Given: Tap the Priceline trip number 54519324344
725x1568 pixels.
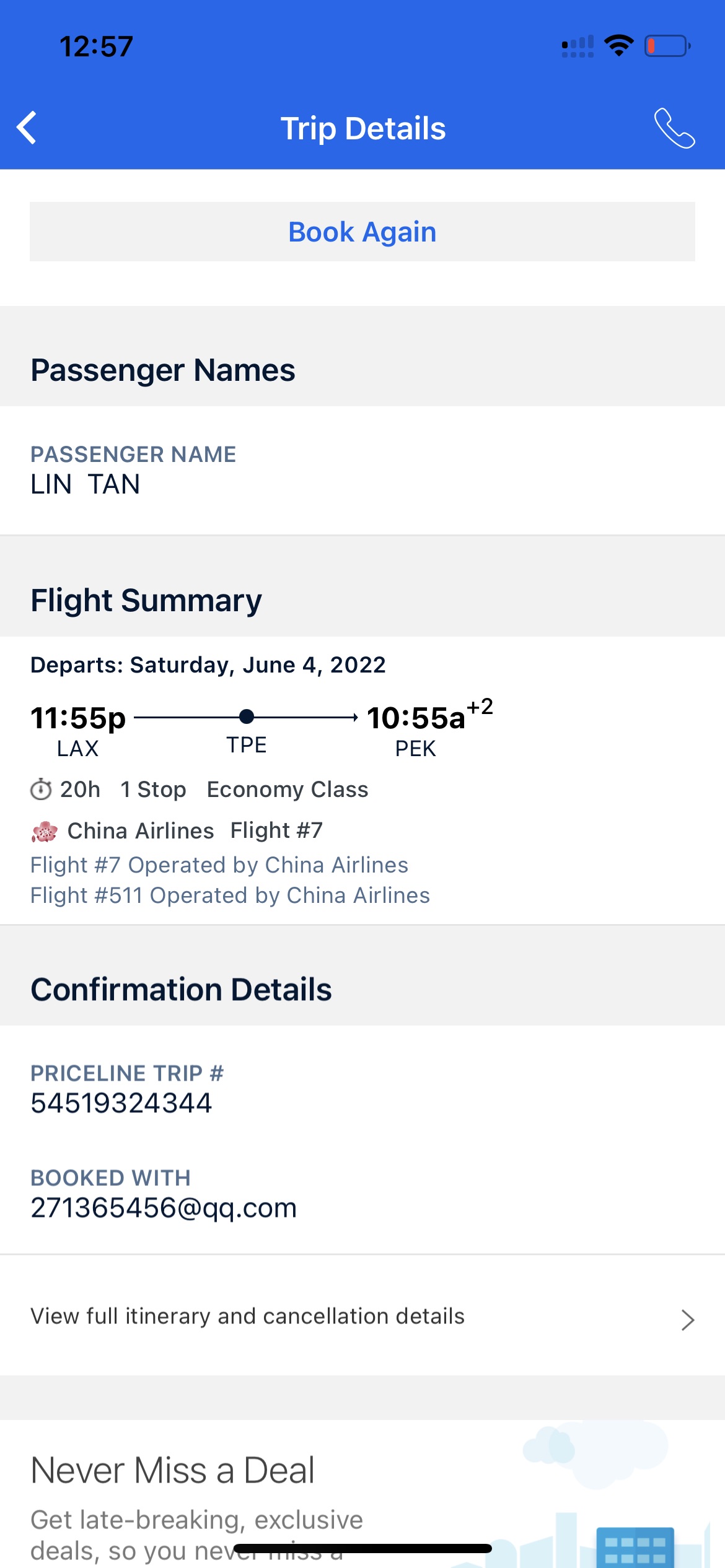Looking at the screenshot, I should click(121, 1103).
